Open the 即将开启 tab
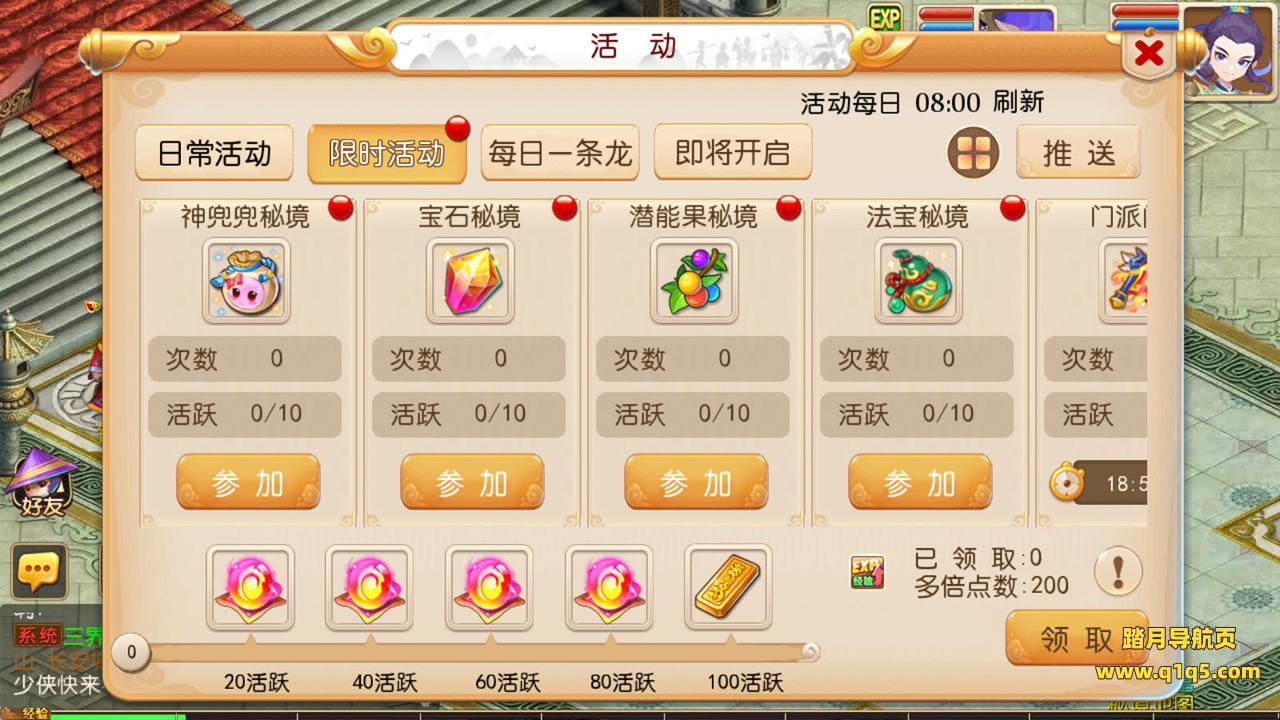Image resolution: width=1280 pixels, height=720 pixels. (733, 153)
